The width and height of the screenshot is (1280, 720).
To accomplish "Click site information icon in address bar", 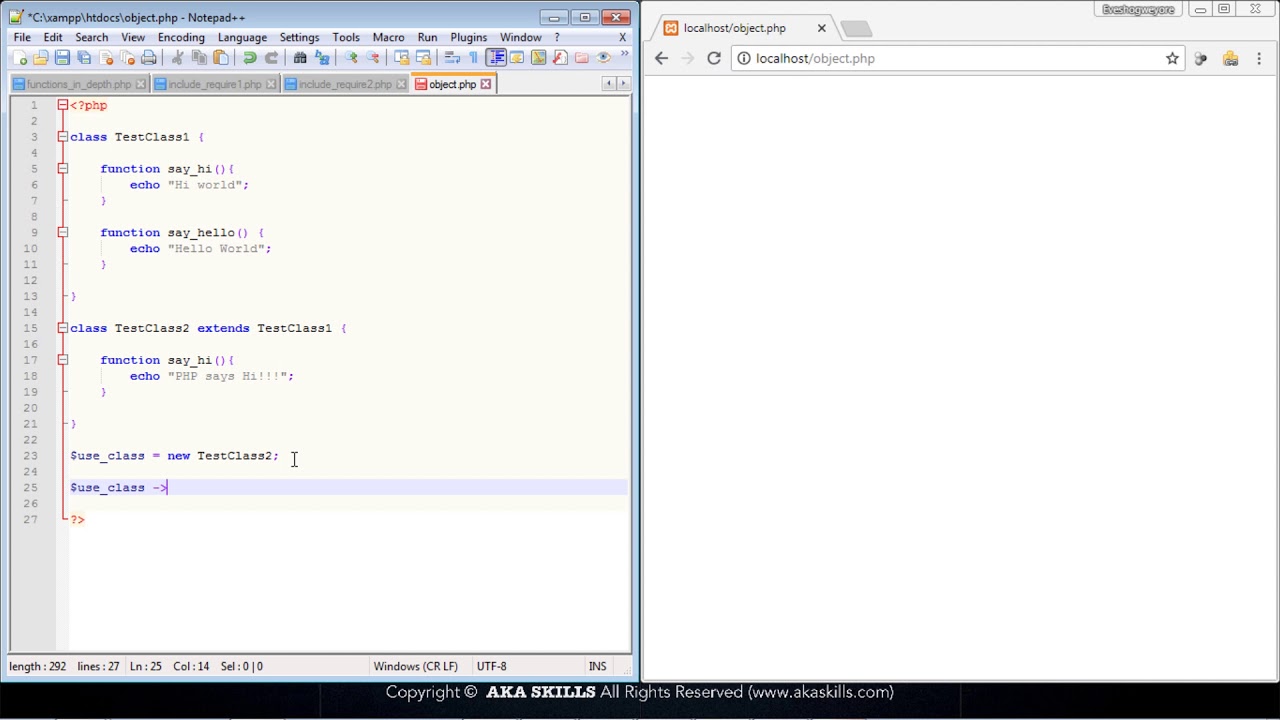I will point(743,58).
